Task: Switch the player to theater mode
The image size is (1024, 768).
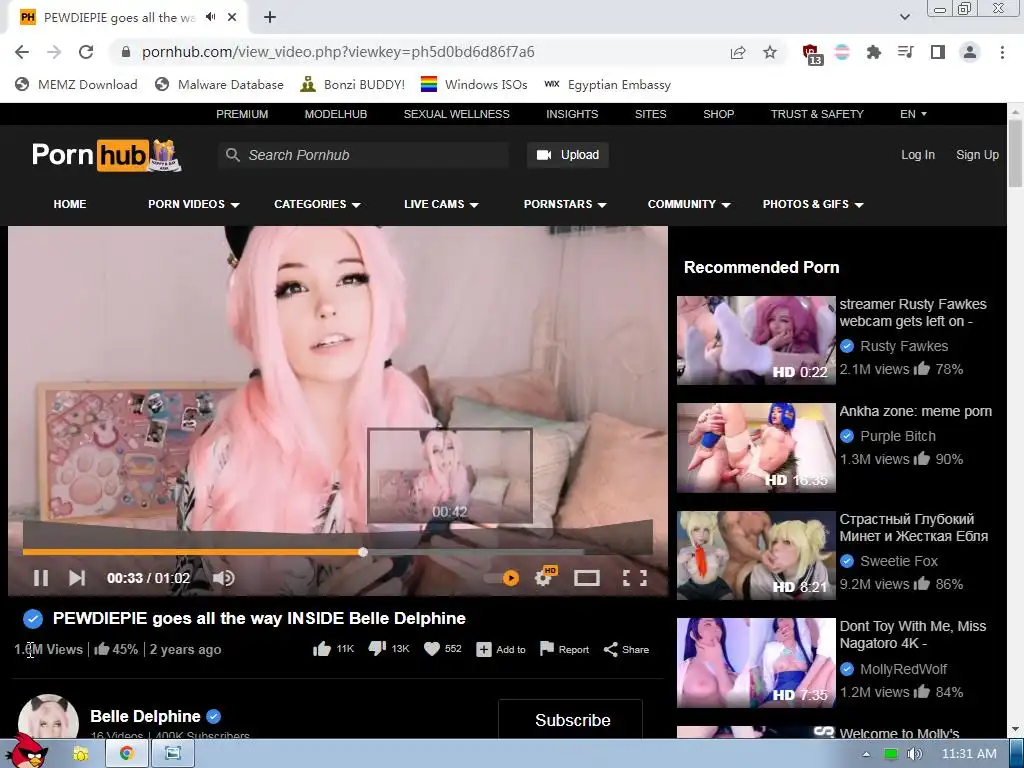Action: click(586, 578)
